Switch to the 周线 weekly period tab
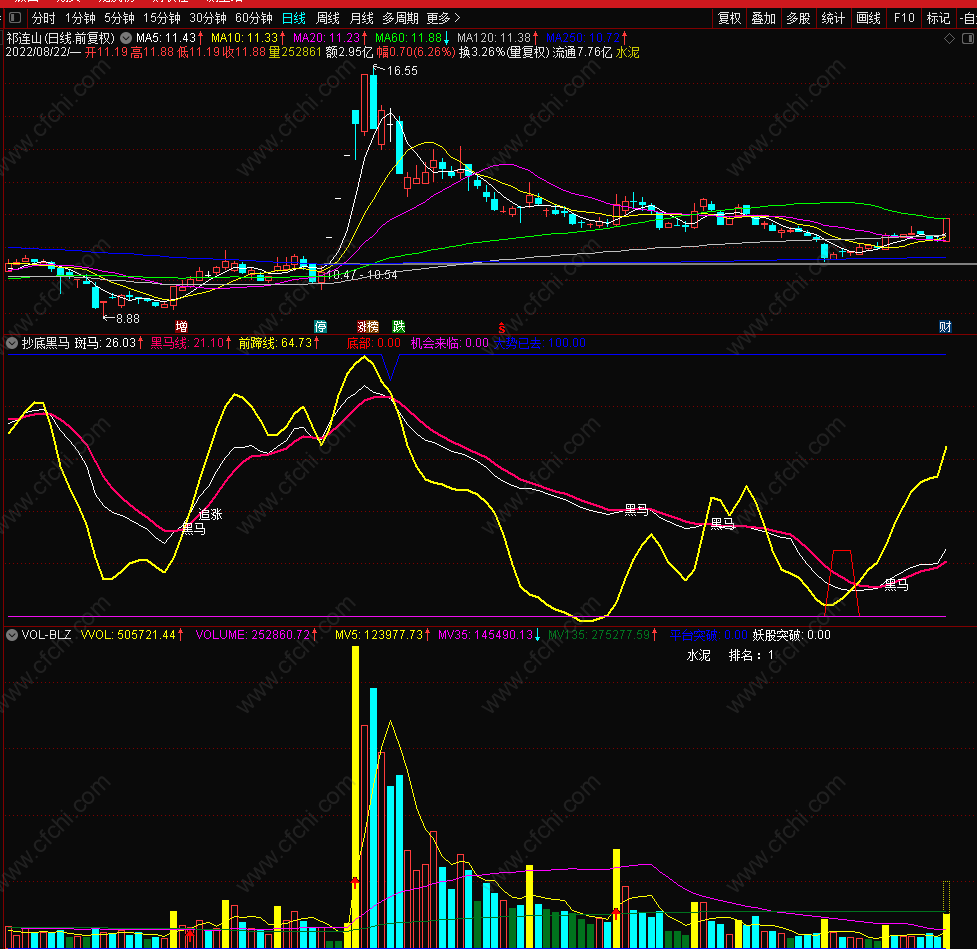 pos(328,18)
